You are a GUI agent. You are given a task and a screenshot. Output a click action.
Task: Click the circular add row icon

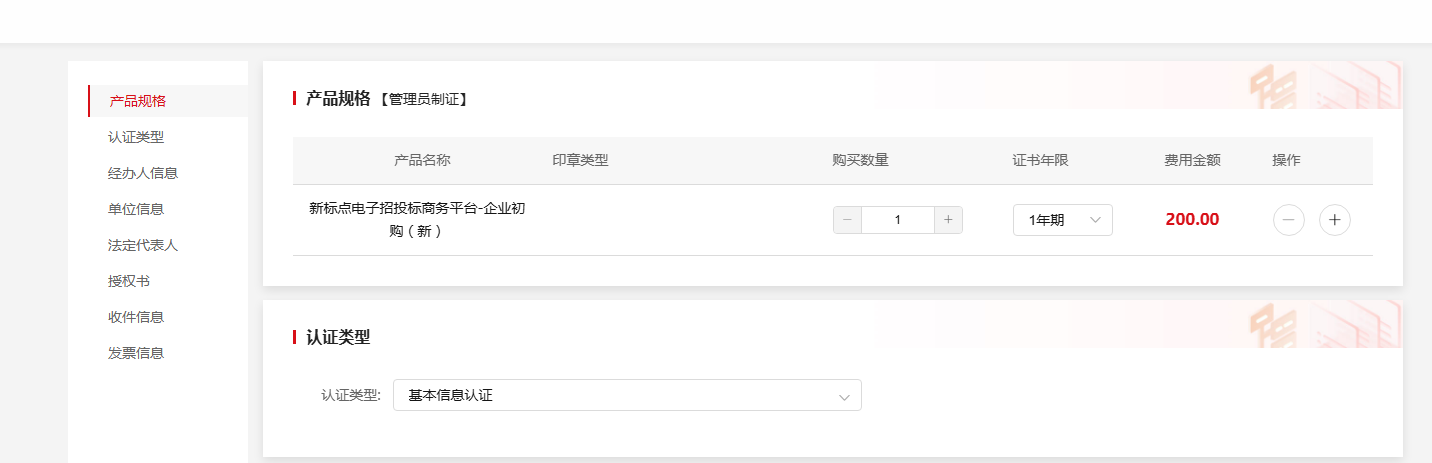pos(1334,220)
